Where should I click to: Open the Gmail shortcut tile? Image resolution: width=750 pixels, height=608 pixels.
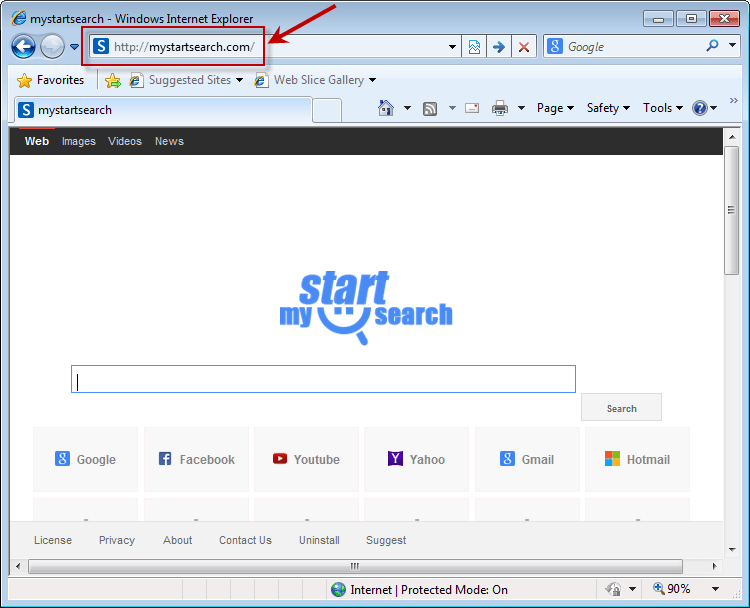tap(527, 459)
